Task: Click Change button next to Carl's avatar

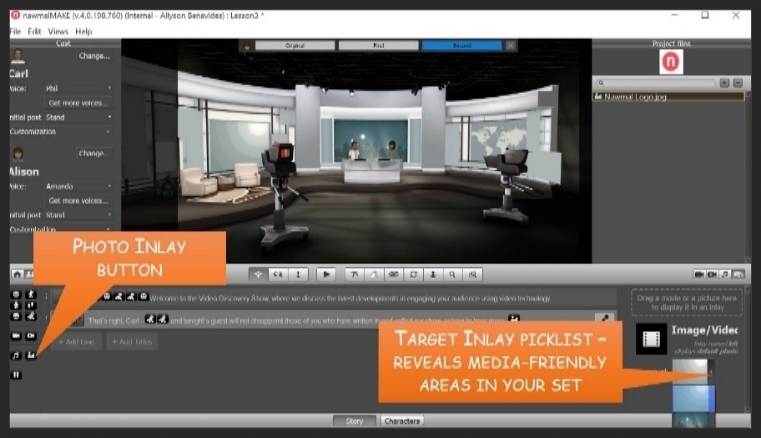Action: tap(94, 56)
